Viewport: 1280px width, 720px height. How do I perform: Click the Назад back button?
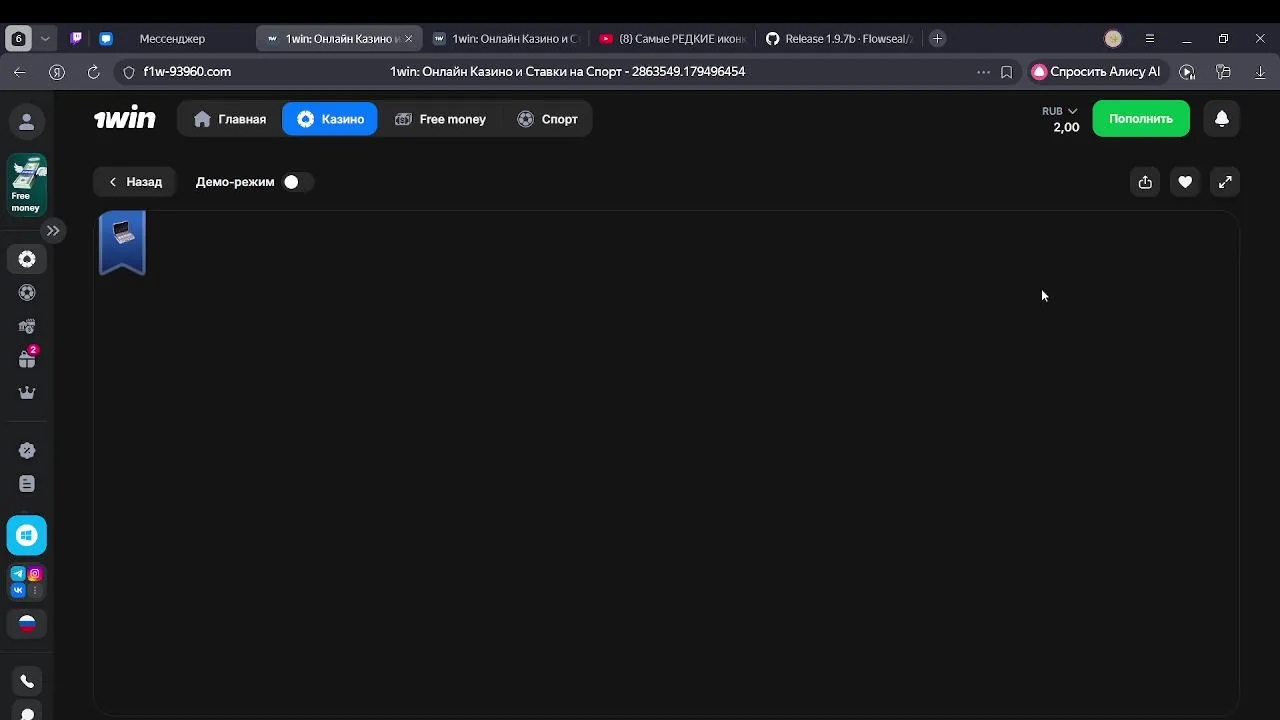tap(135, 182)
